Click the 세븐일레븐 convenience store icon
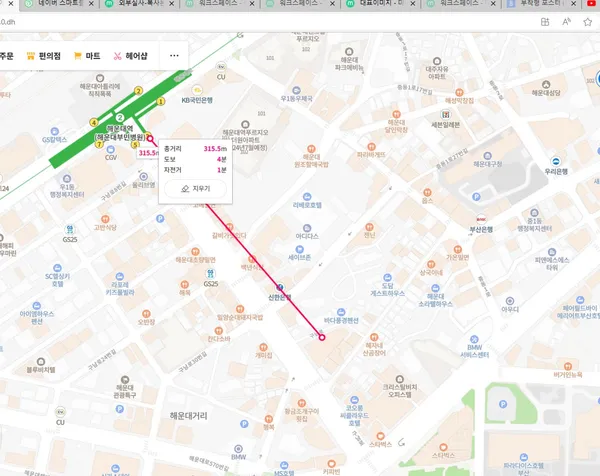 coord(445,114)
